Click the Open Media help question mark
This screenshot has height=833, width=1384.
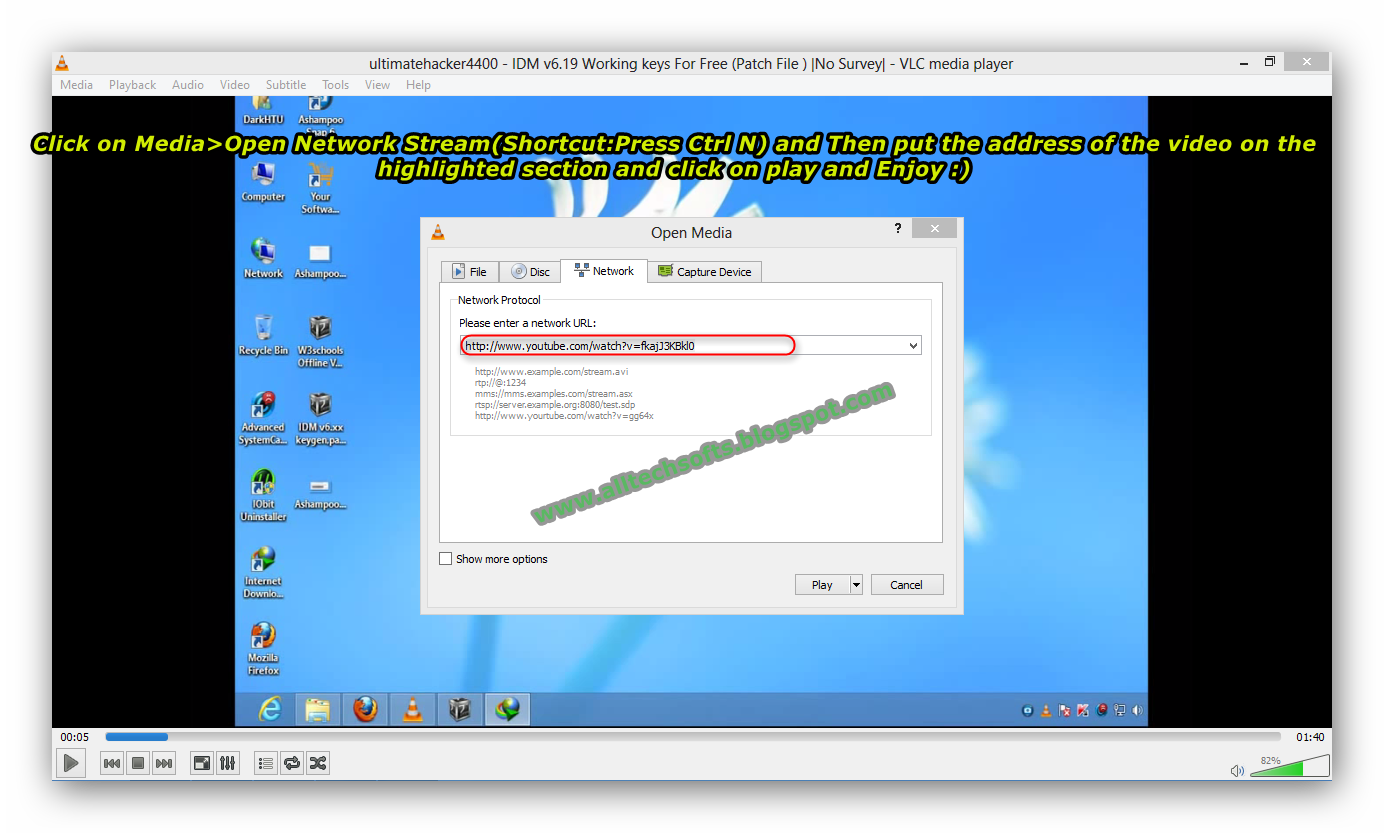(897, 228)
